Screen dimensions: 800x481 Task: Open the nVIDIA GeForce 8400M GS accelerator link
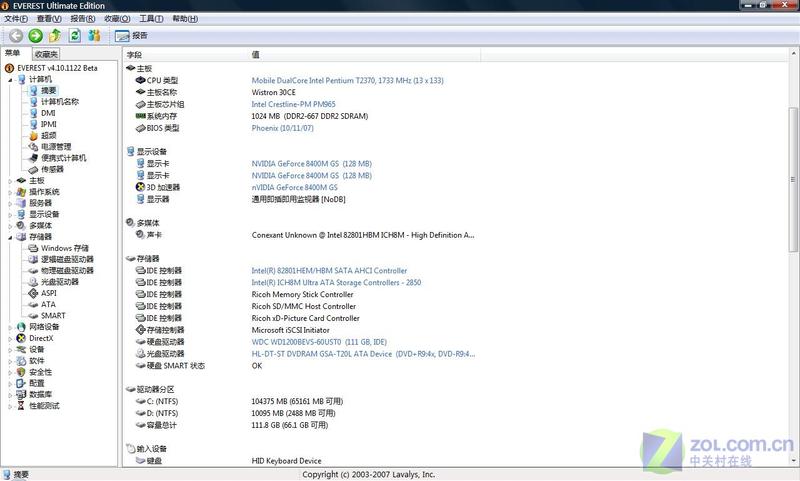coord(294,187)
